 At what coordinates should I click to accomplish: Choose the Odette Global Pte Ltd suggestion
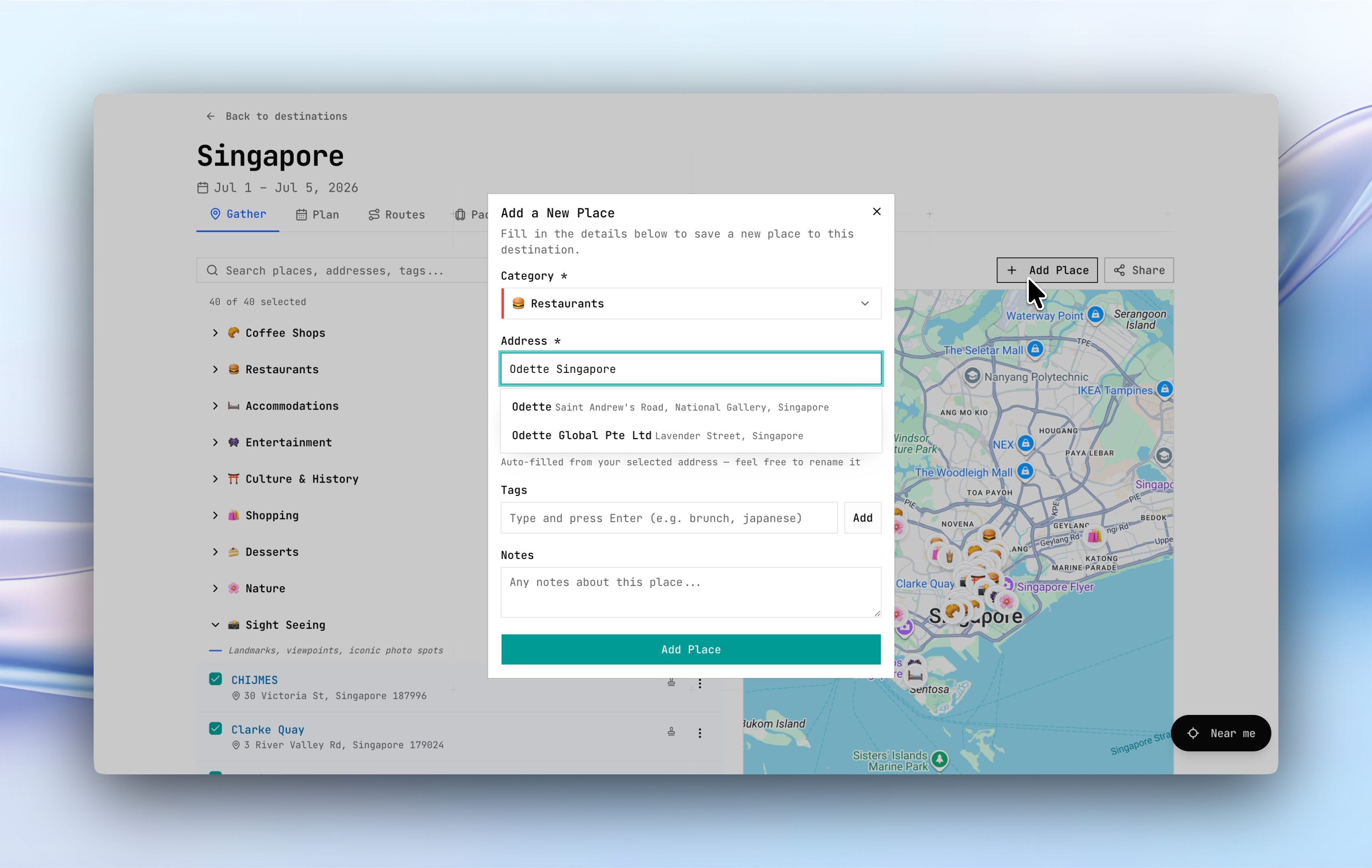tap(690, 436)
